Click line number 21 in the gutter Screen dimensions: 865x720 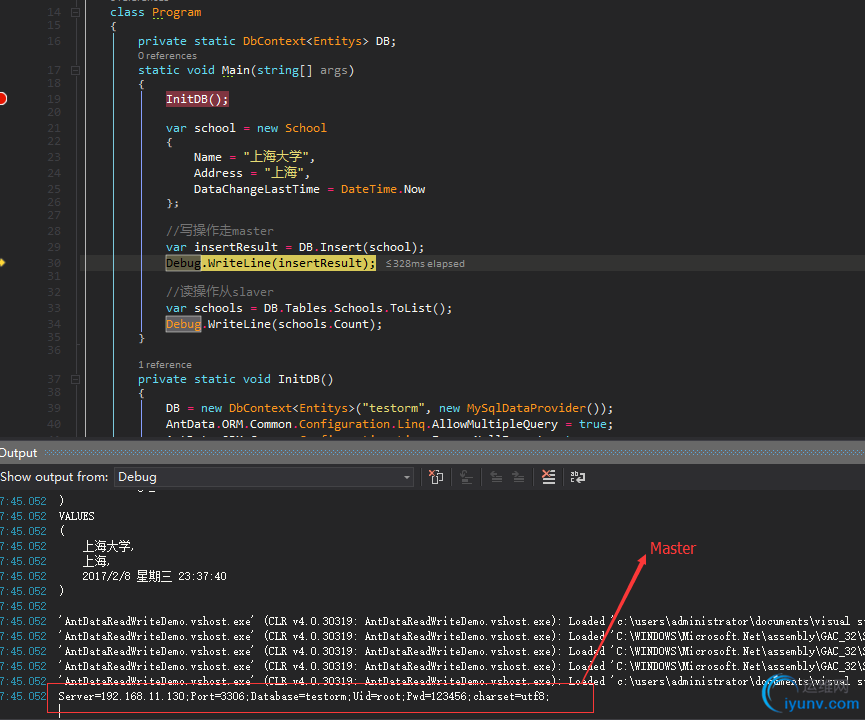click(x=54, y=128)
